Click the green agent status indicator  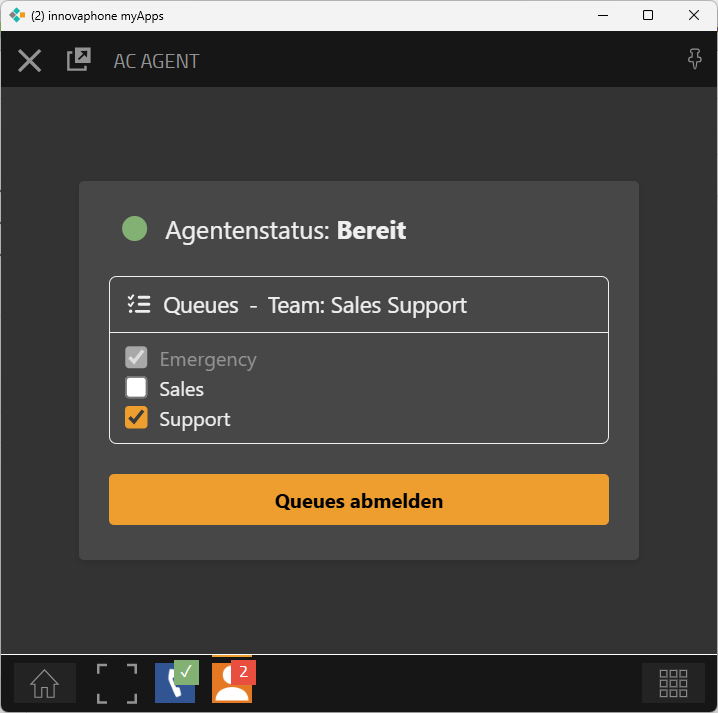[x=135, y=229]
